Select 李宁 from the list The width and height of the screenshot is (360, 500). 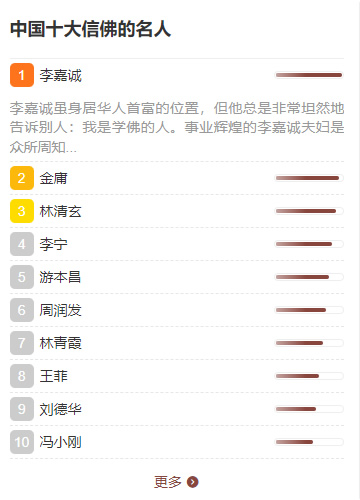click(53, 244)
